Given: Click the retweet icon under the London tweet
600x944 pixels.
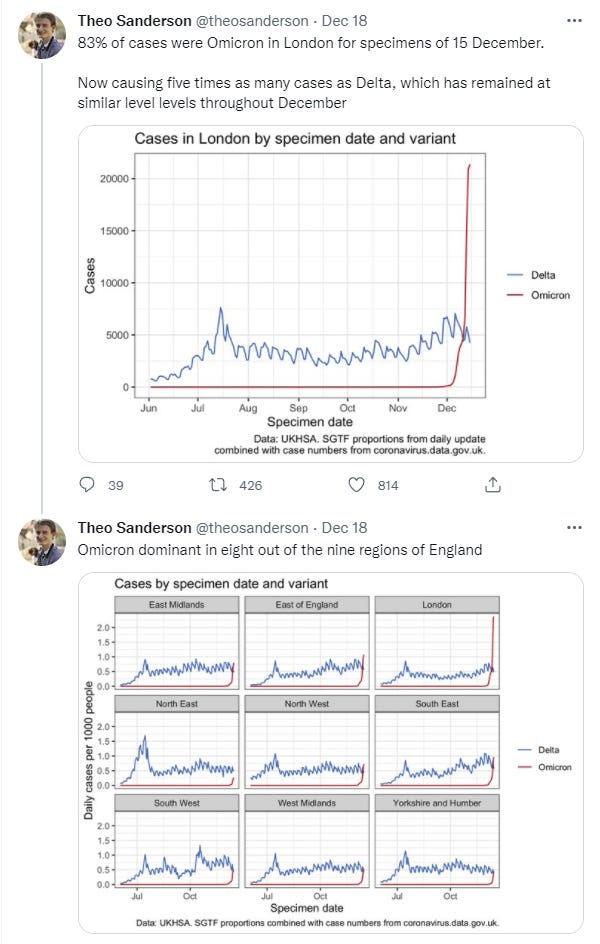Looking at the screenshot, I should click(x=215, y=485).
